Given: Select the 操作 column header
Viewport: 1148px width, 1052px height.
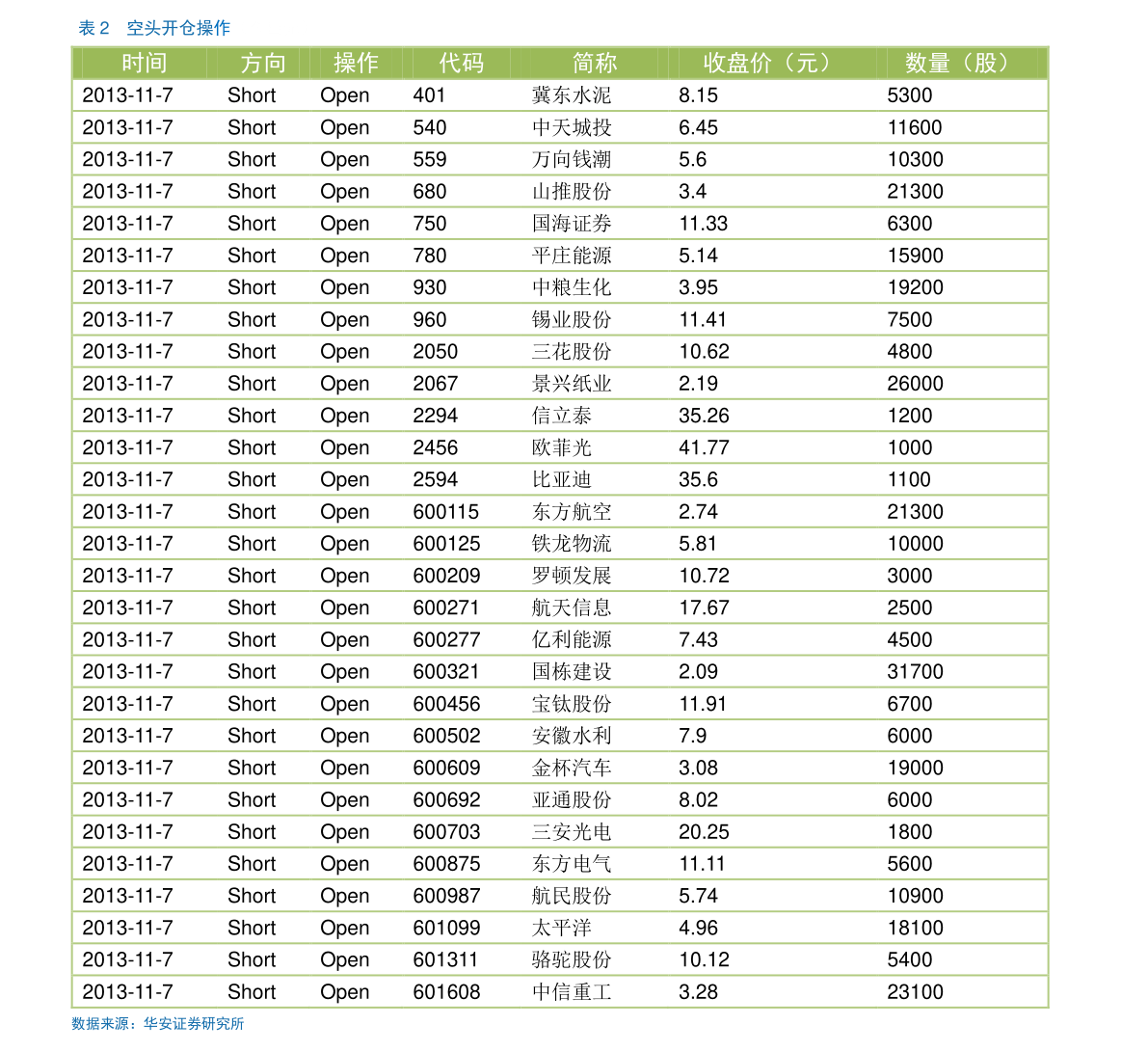Looking at the screenshot, I should [x=356, y=63].
